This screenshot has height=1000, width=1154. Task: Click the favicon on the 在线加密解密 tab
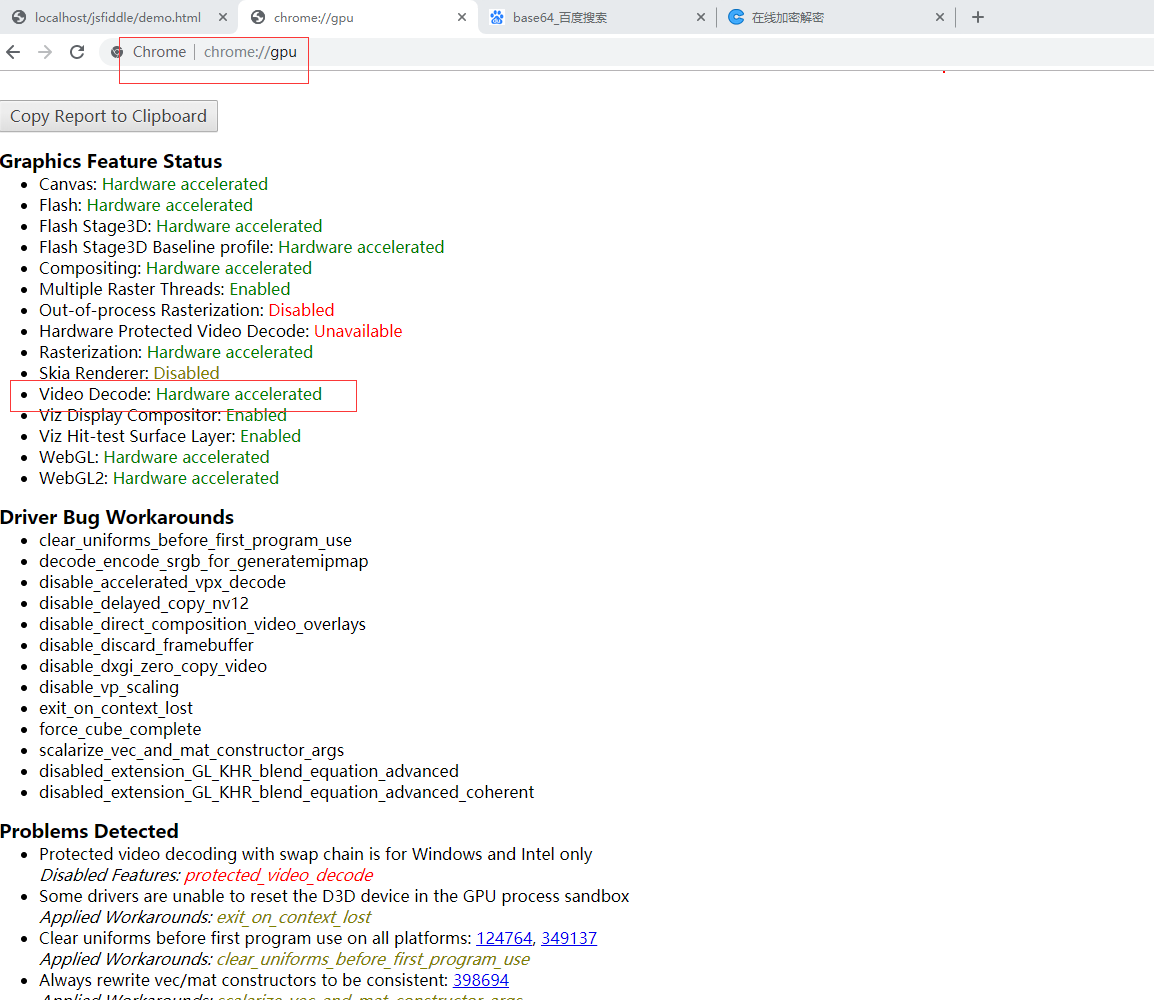pos(737,17)
